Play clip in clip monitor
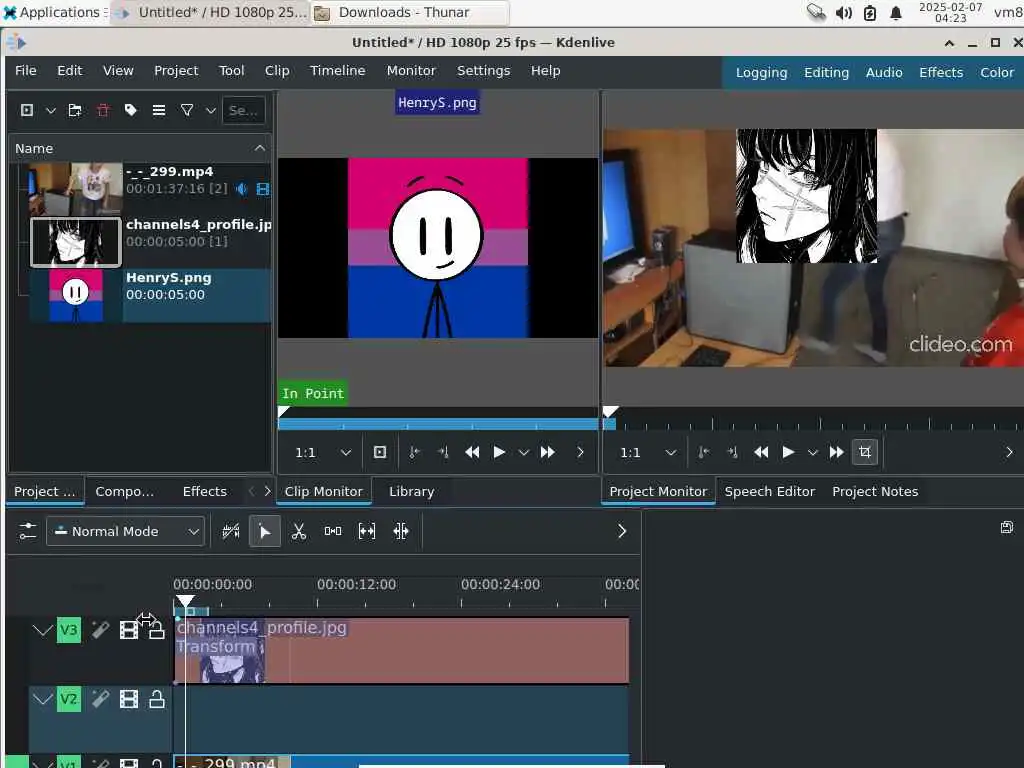 499,453
